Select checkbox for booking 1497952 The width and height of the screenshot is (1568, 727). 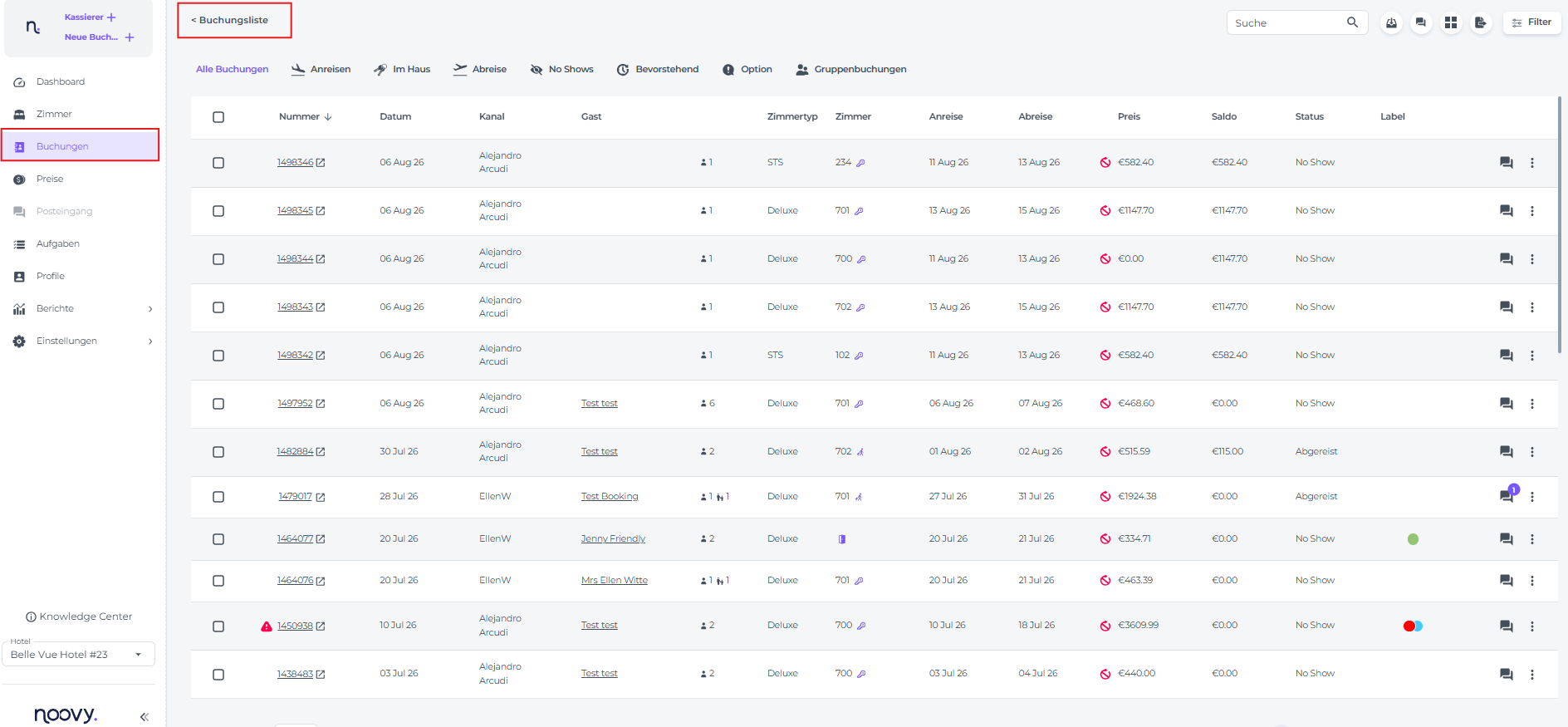[218, 404]
